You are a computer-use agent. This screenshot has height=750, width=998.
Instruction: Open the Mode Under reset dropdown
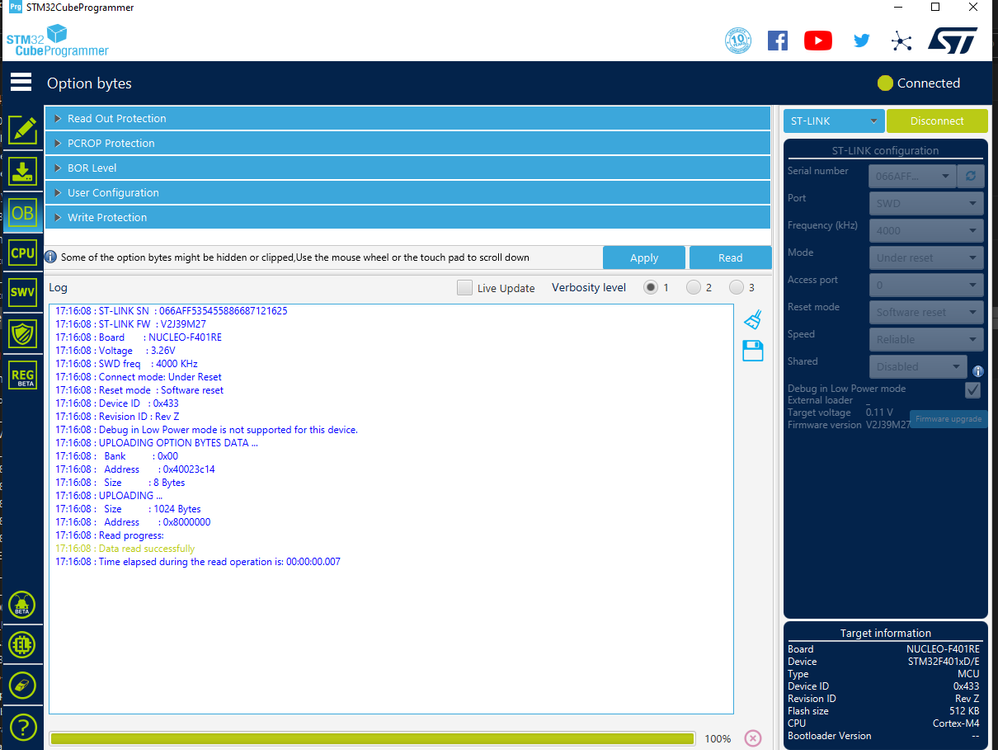pos(926,258)
